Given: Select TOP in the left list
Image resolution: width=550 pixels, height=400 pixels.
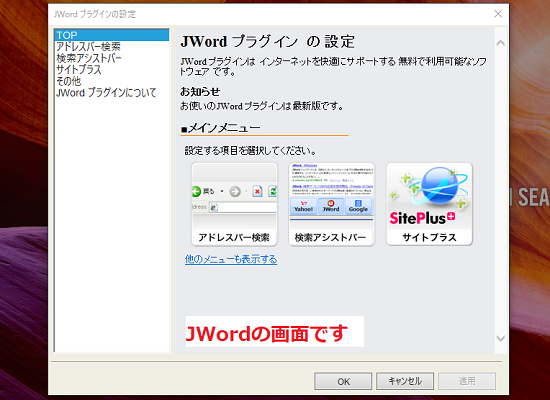Looking at the screenshot, I should (112, 35).
